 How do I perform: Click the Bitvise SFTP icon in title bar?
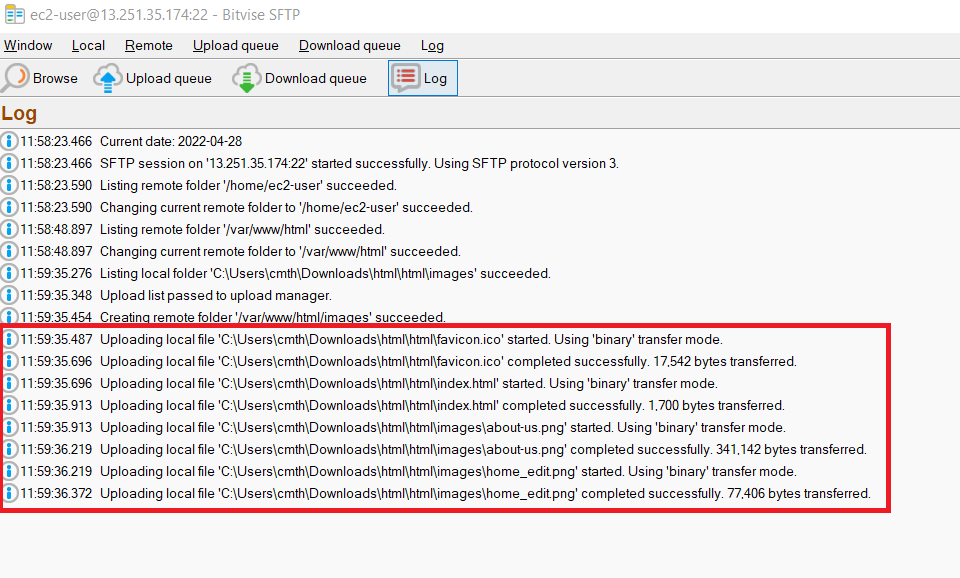(14, 14)
